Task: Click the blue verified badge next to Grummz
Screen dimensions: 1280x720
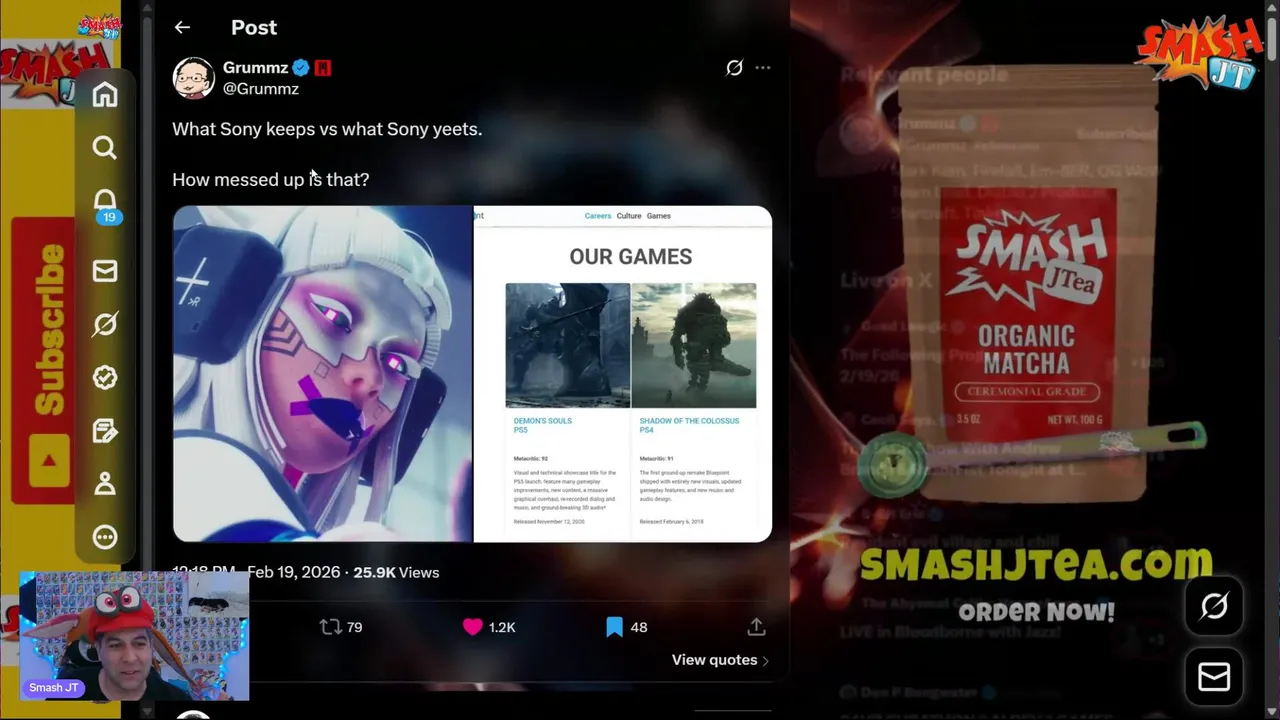Action: [301, 68]
